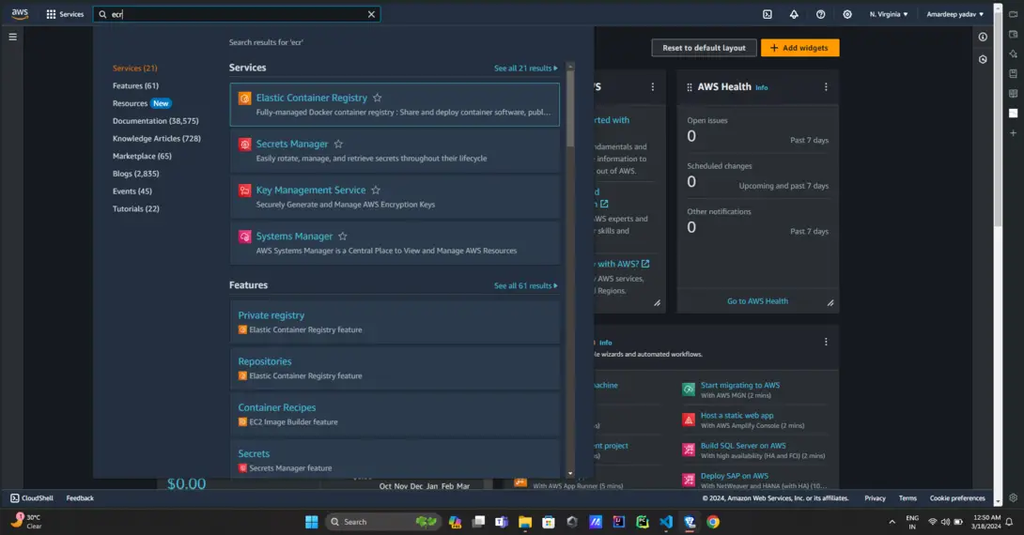Image resolution: width=1024 pixels, height=535 pixels.
Task: Favorite Secrets Manager with its star
Action: (x=338, y=144)
